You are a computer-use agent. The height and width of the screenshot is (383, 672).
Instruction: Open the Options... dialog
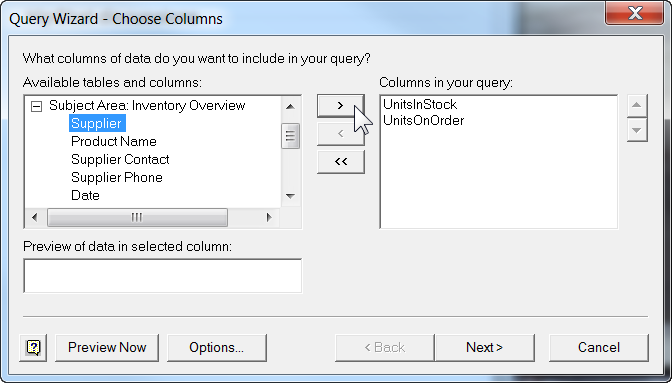217,347
